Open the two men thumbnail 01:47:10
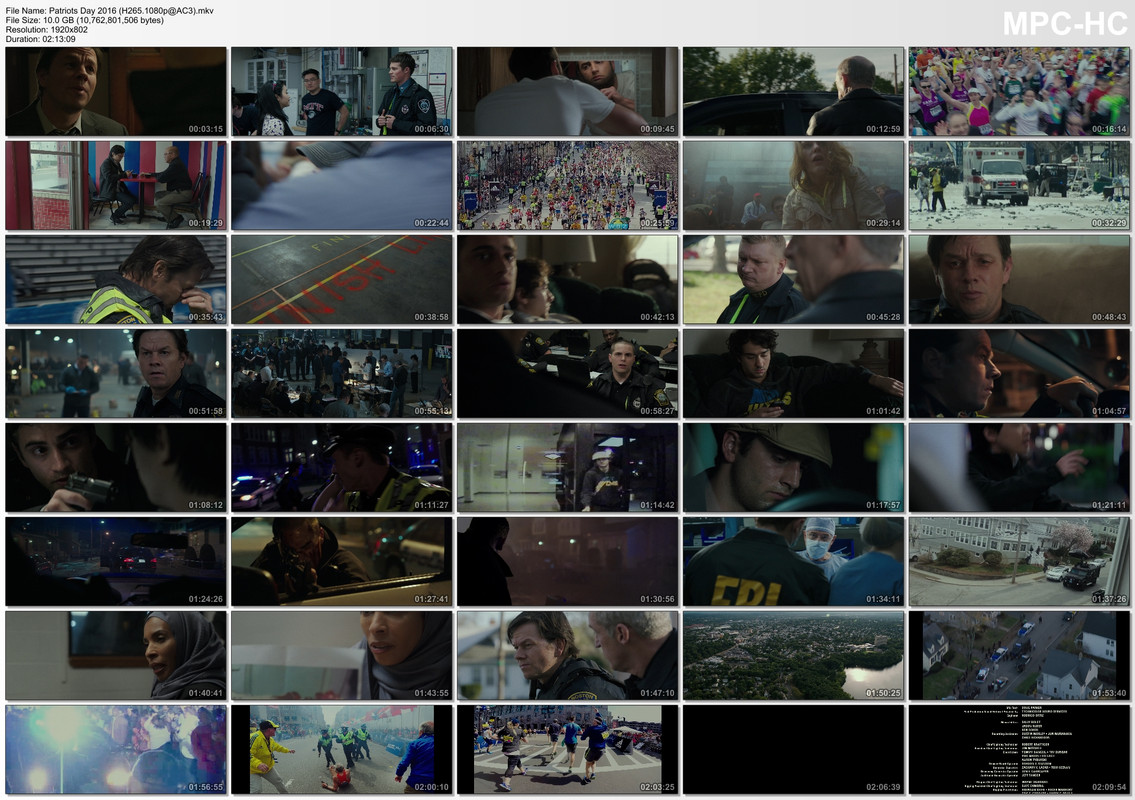 (x=568, y=655)
